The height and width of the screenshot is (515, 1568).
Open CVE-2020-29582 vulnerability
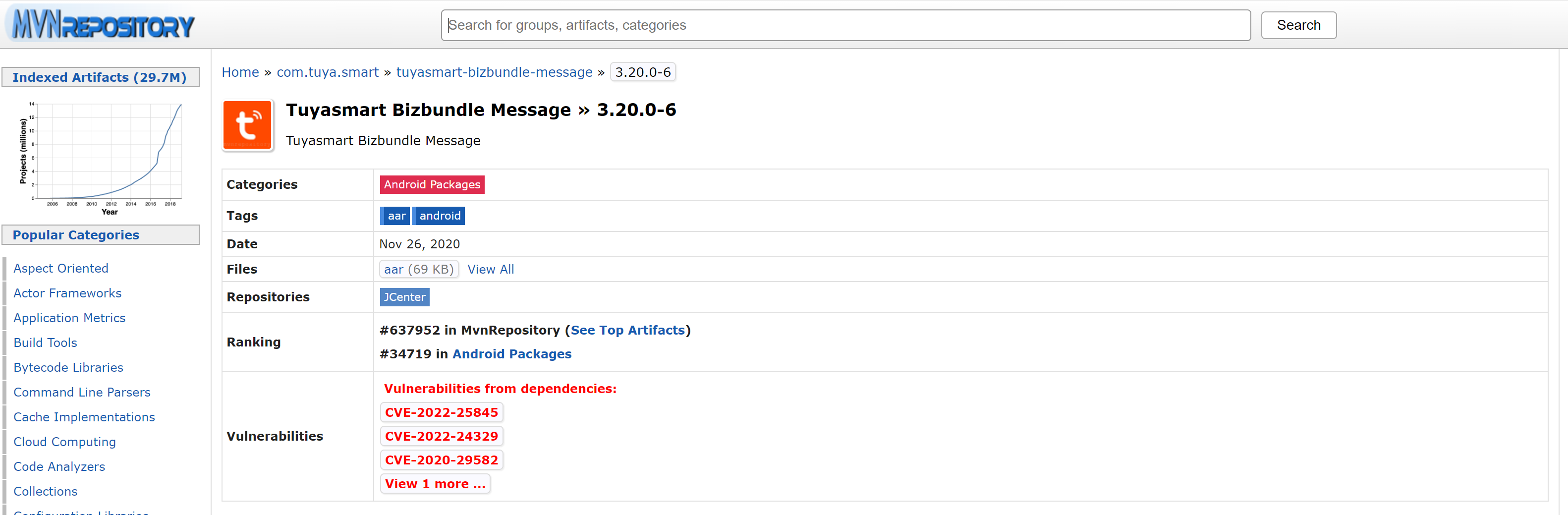[442, 459]
